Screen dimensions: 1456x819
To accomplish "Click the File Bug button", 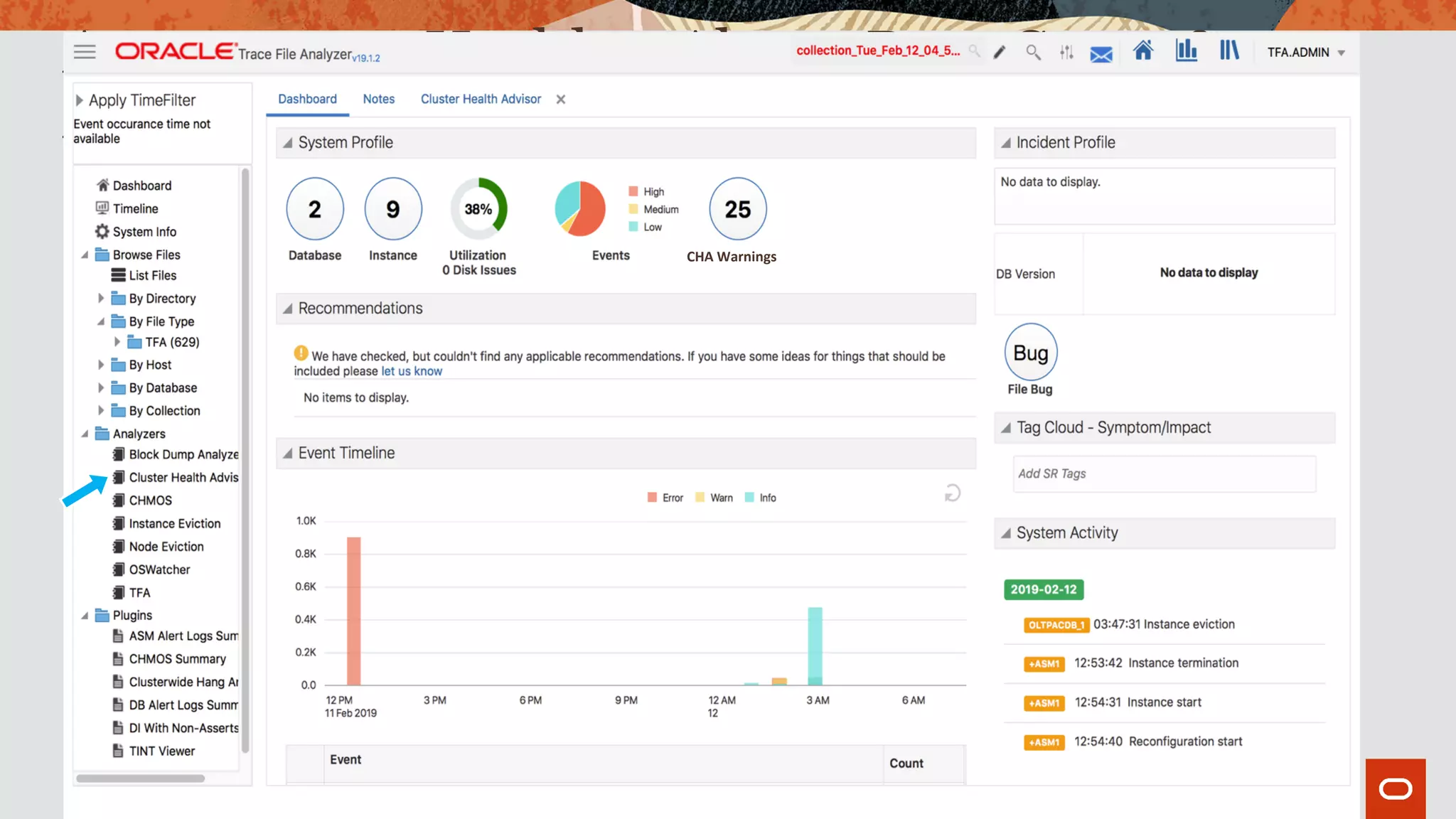I will 1031,353.
